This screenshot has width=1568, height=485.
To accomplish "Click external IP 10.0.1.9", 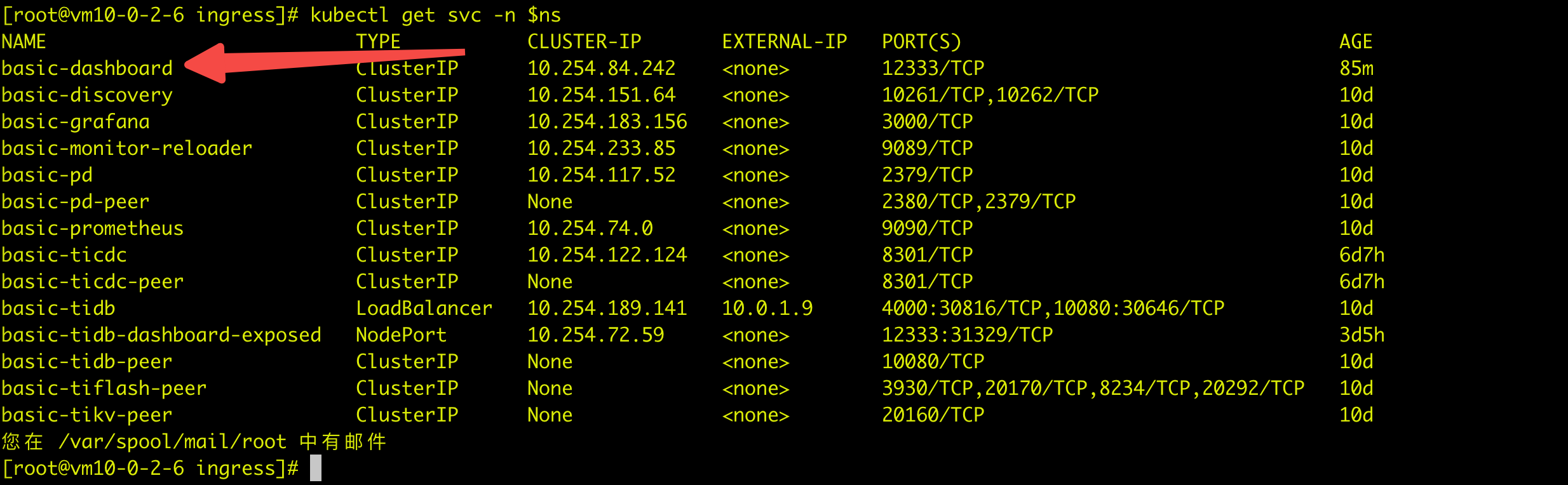I will coord(767,308).
